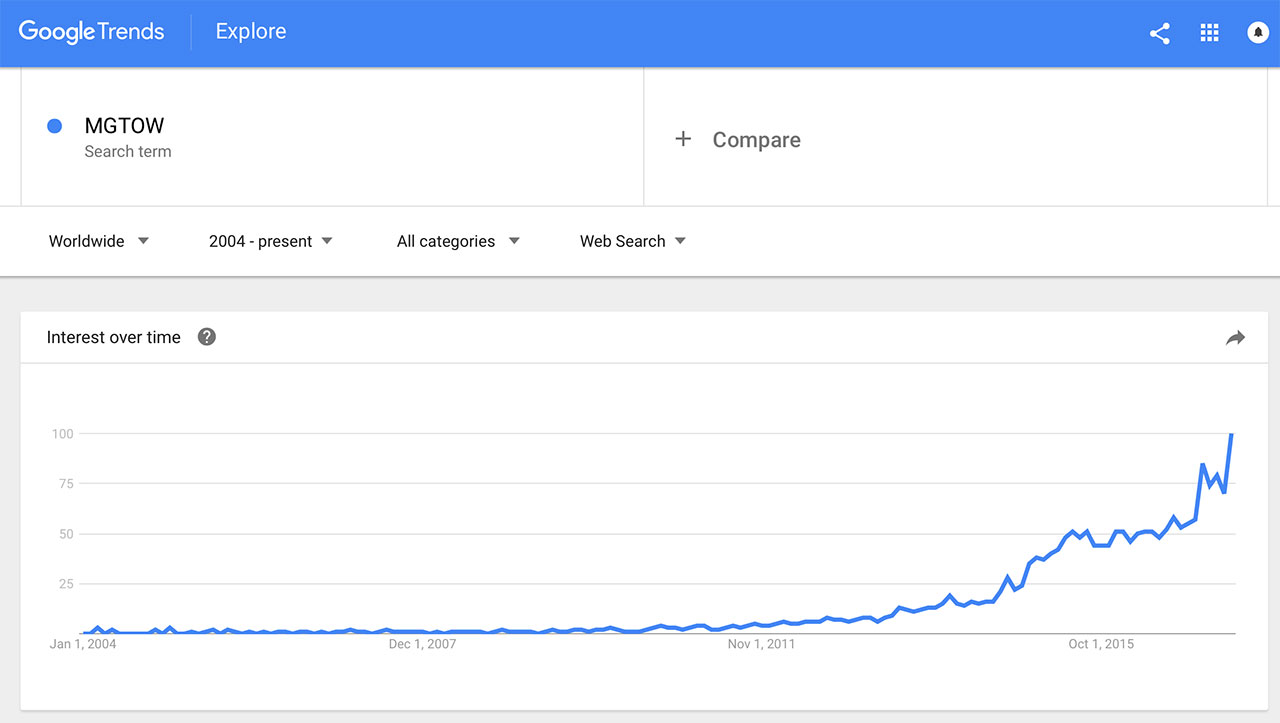The height and width of the screenshot is (723, 1280).
Task: Click the Google Trends logo
Action: click(91, 32)
